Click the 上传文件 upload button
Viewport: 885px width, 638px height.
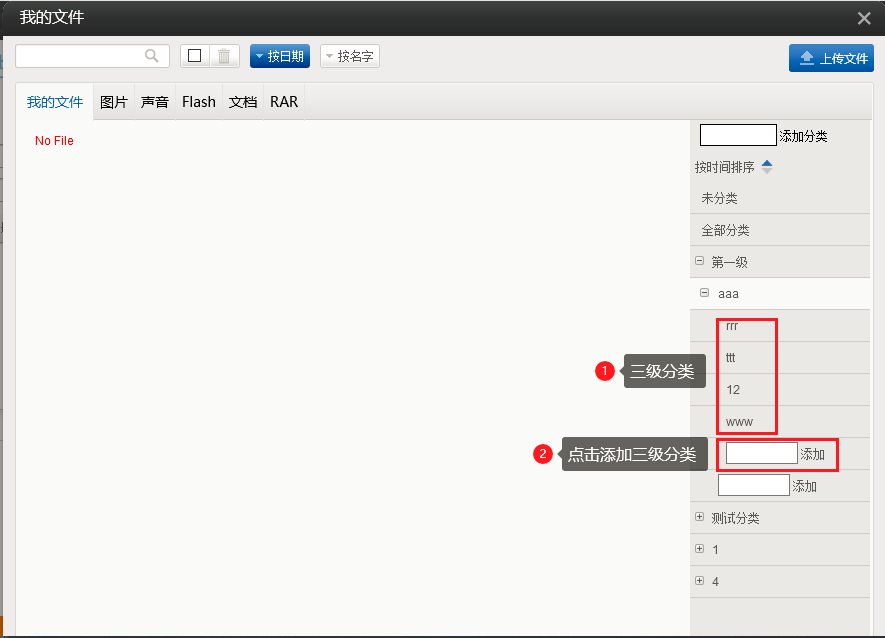pos(831,58)
